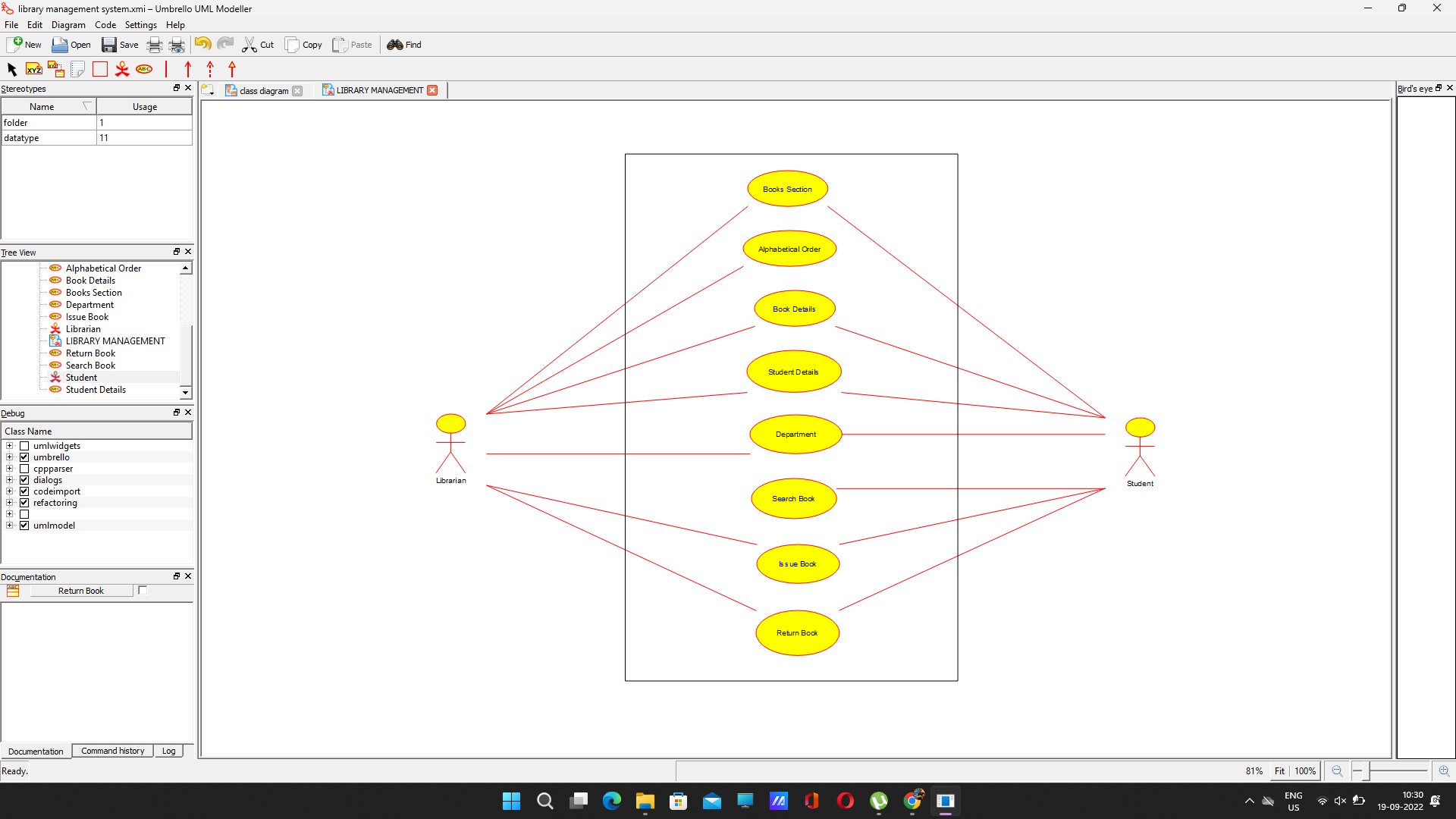Toggle the cppparser checkbox
1456x819 pixels.
(x=24, y=469)
